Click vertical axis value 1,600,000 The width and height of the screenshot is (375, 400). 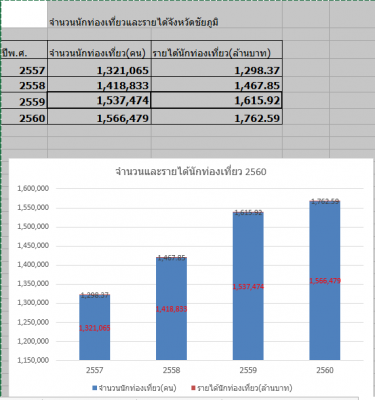[x=33, y=188]
